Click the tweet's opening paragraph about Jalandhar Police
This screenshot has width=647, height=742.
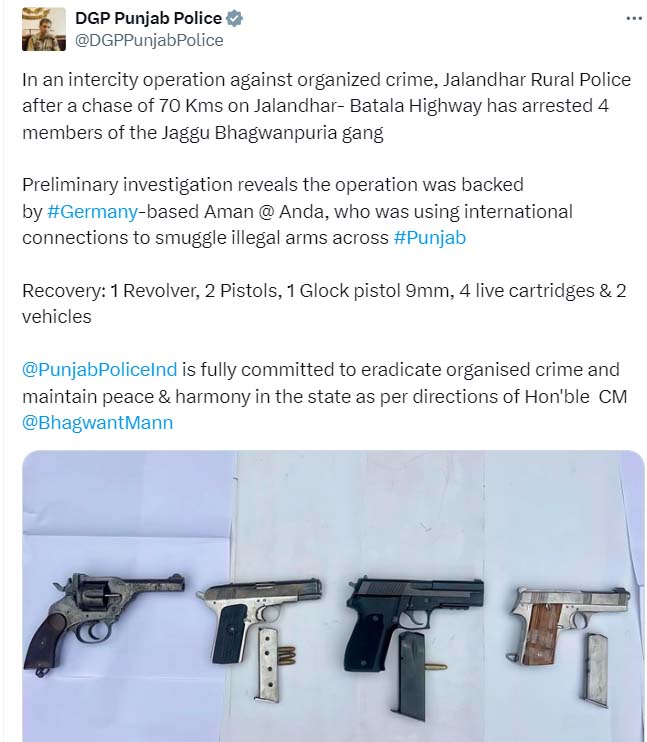[327, 106]
